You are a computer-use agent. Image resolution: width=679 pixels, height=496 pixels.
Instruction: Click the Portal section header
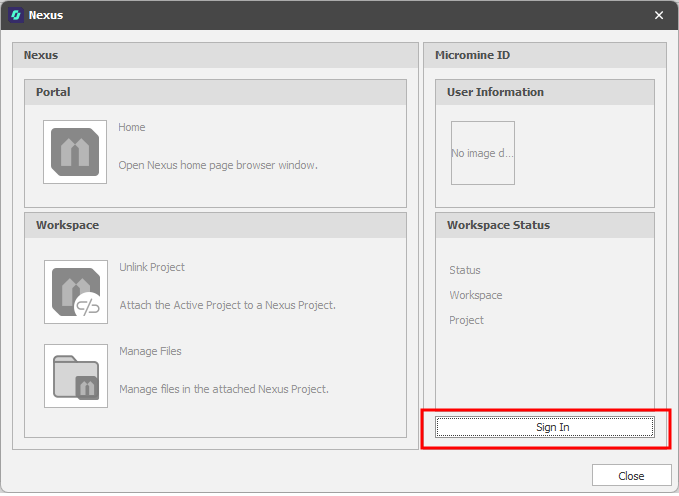(215, 92)
